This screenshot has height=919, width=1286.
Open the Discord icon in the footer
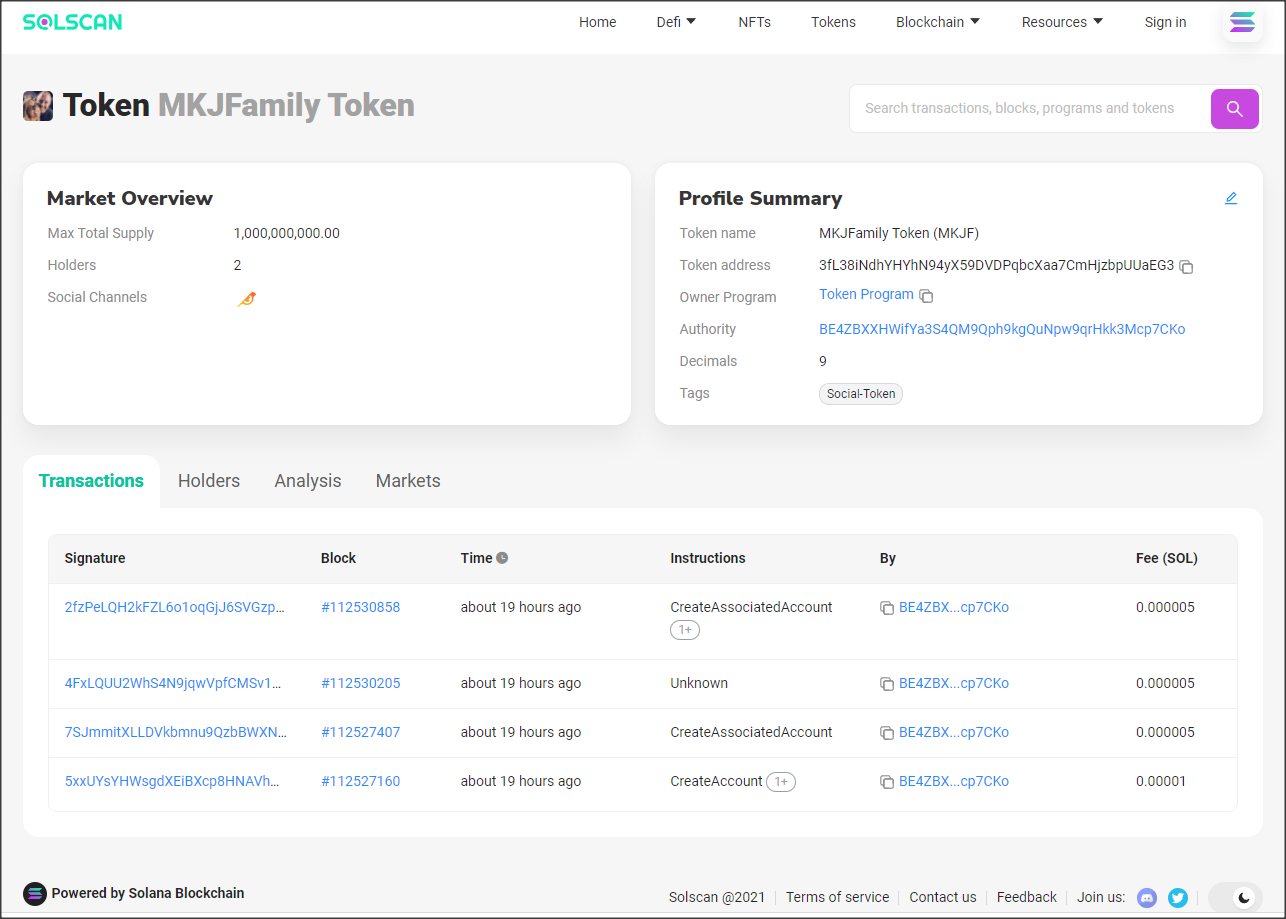[x=1146, y=897]
